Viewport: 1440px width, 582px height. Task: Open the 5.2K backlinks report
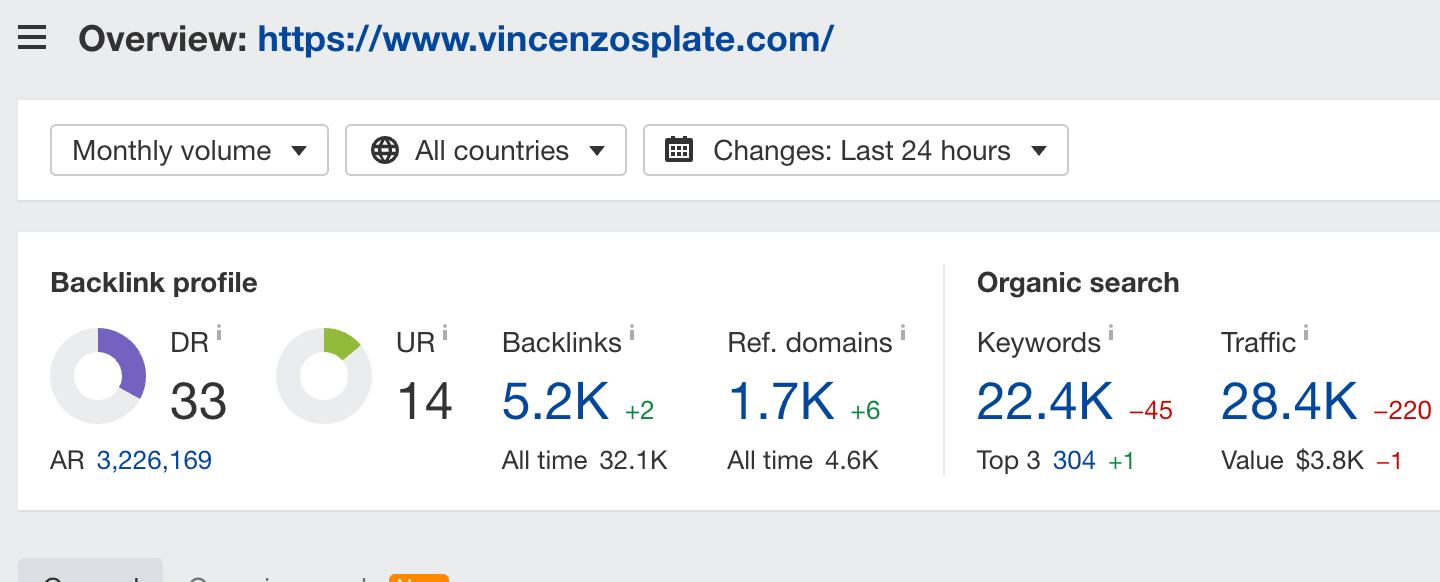coord(555,402)
